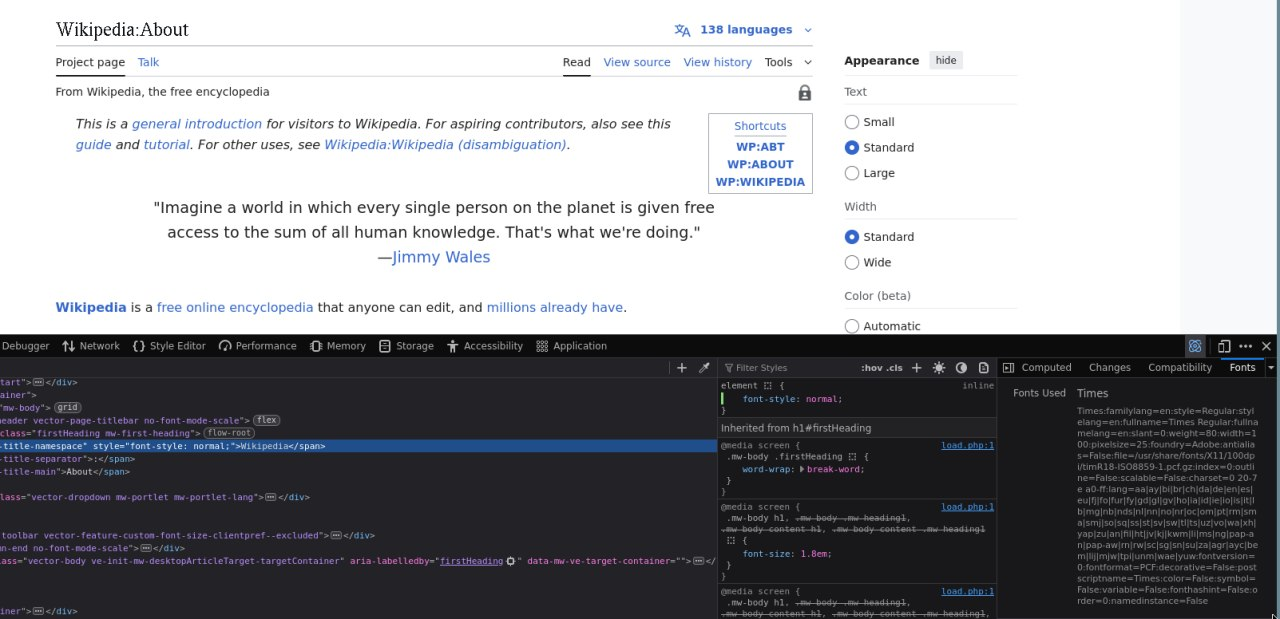The image size is (1280, 619).
Task: Follow the Jimmy Wales link
Action: pos(441,257)
